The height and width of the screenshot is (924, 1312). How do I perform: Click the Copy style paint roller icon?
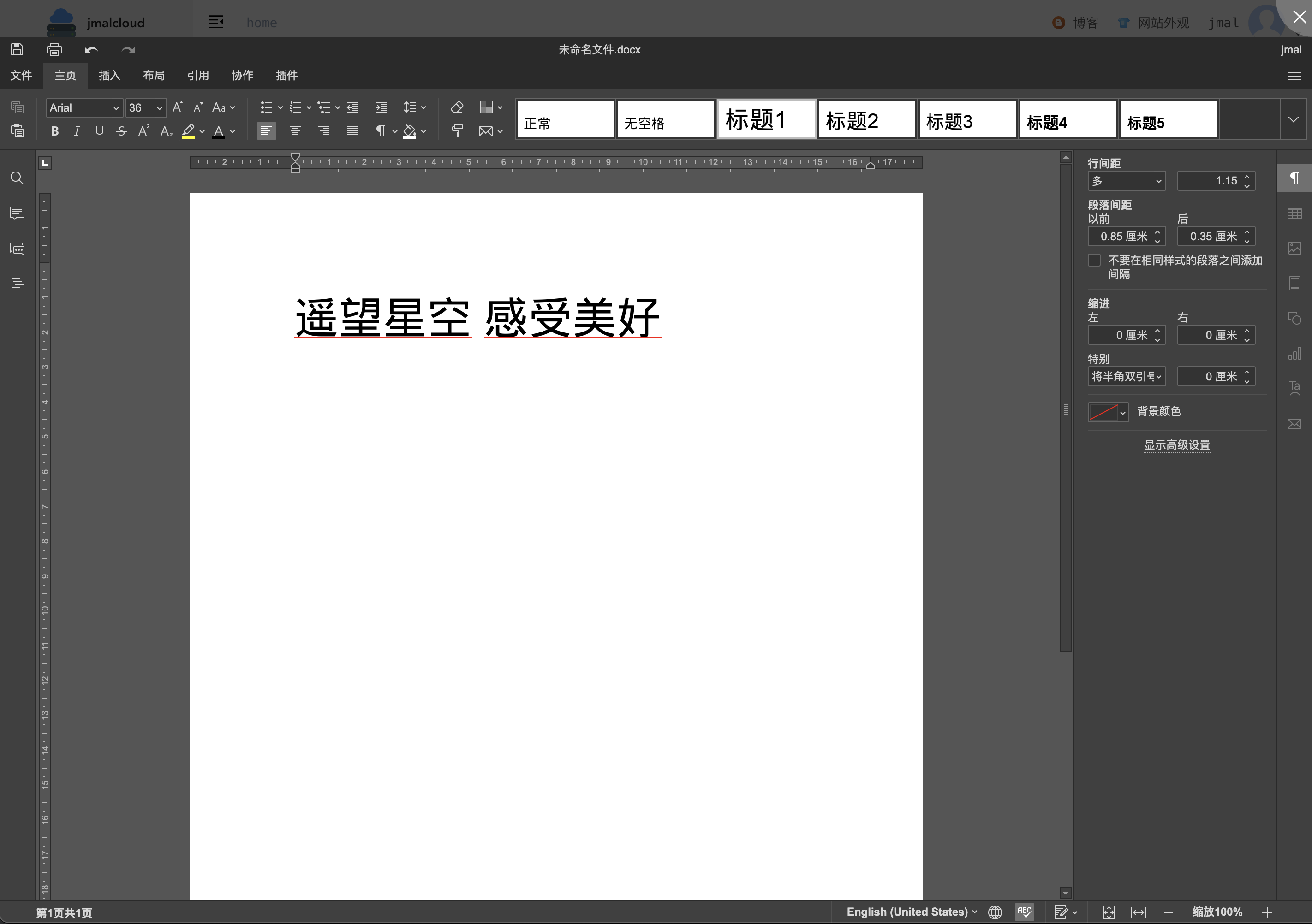pos(457,131)
